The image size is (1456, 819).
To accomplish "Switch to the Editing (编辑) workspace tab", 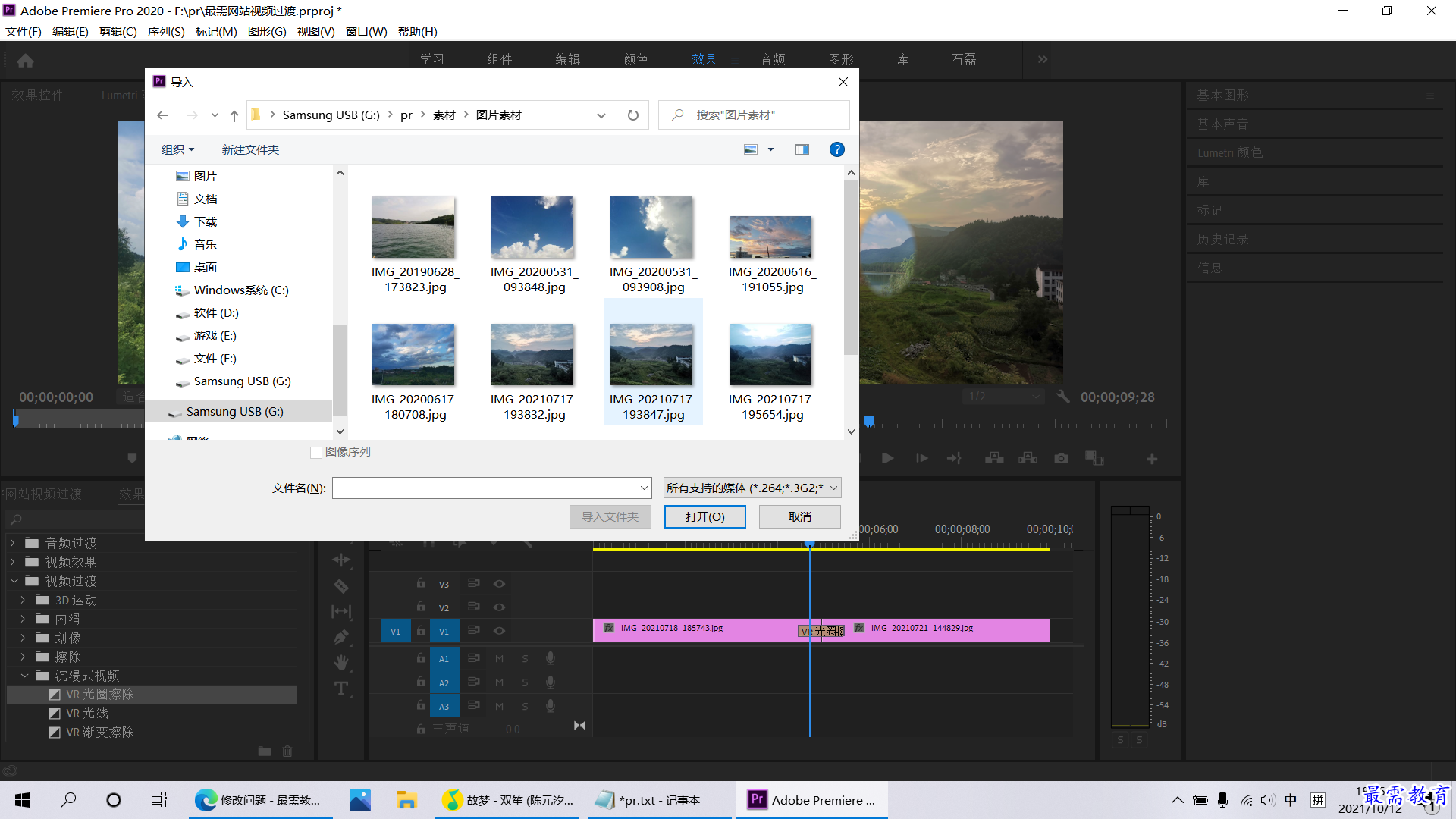I will click(x=567, y=59).
